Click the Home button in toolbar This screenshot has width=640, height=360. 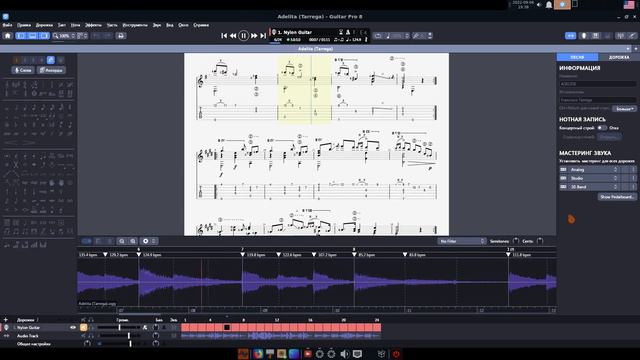click(x=7, y=36)
